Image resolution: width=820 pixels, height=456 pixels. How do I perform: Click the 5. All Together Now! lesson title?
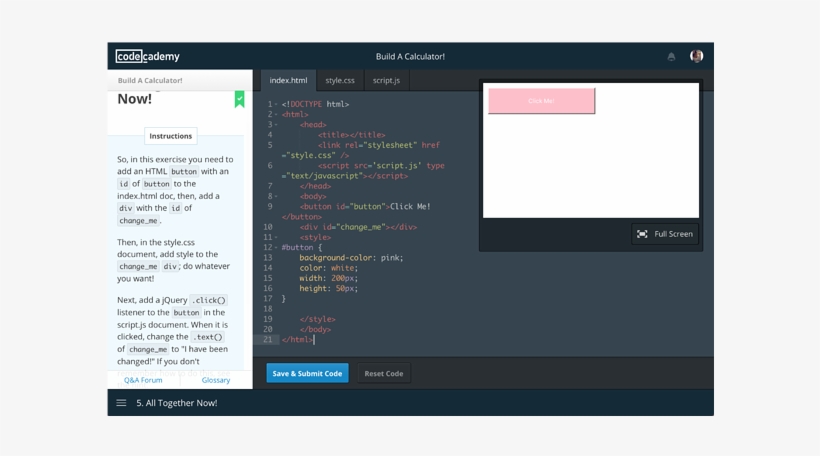coord(177,403)
